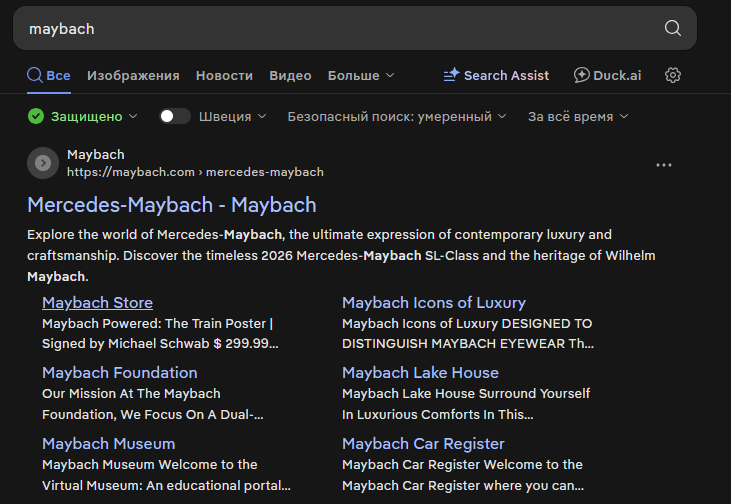Click the Maybach site favicon circle
Image resolution: width=731 pixels, height=504 pixels.
pyautogui.click(x=43, y=163)
